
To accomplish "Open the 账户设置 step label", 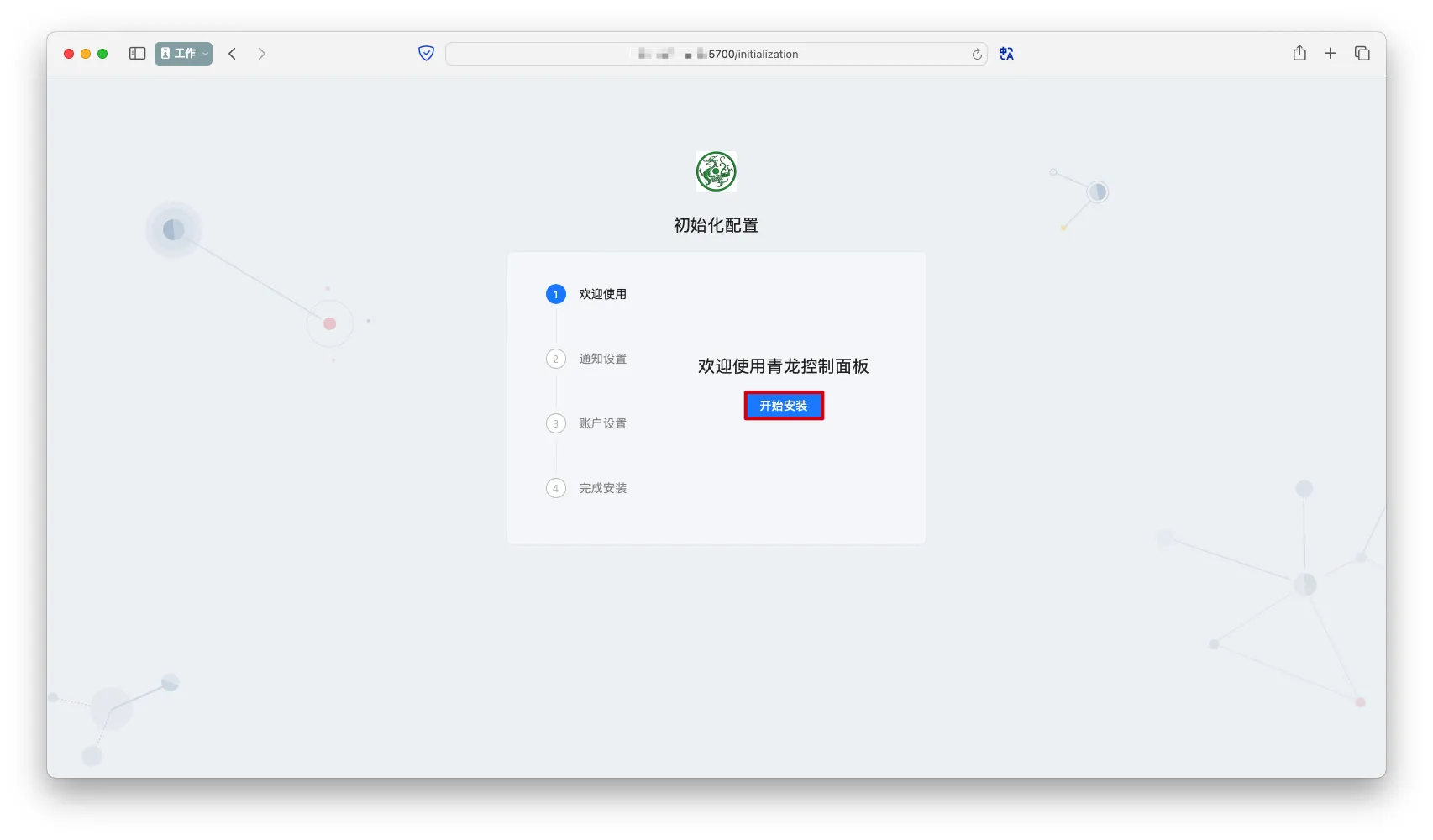I will click(602, 423).
